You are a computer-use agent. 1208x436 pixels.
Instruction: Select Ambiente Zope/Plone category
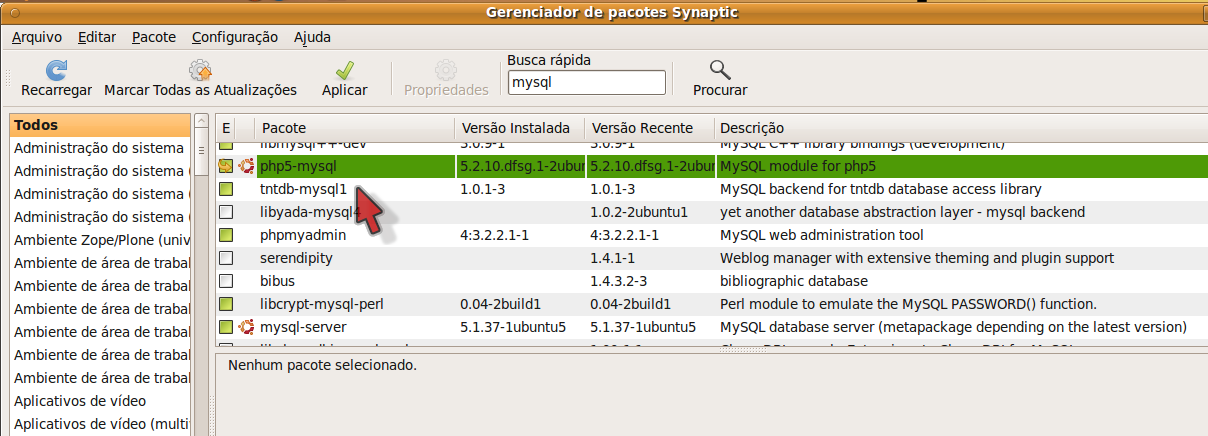pyautogui.click(x=100, y=240)
